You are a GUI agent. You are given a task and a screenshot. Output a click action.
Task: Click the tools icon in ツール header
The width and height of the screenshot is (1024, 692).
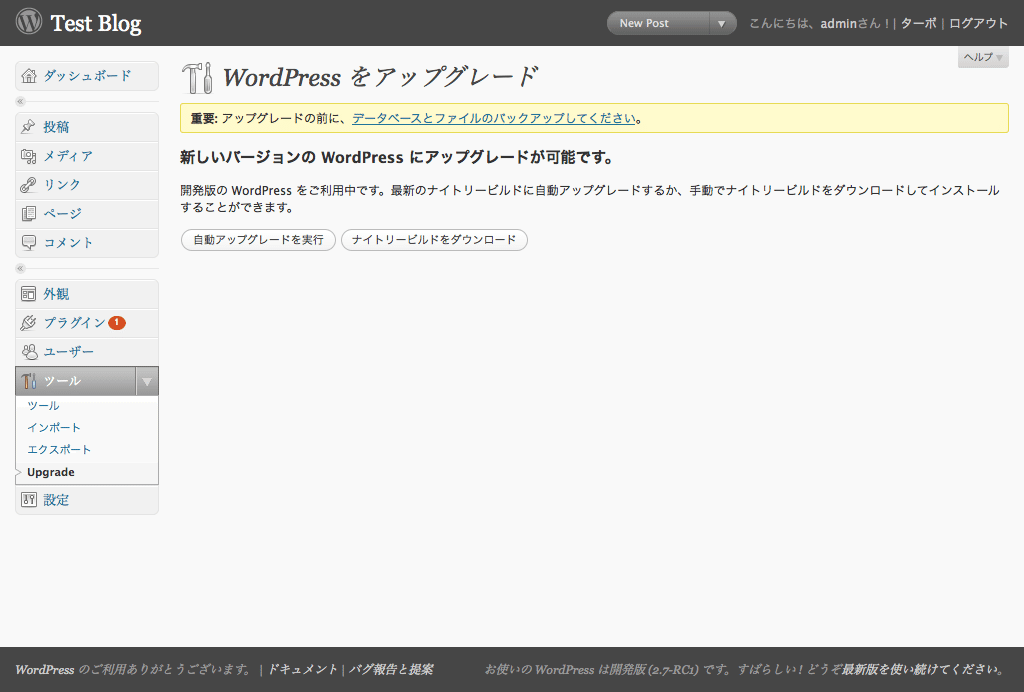pyautogui.click(x=29, y=381)
